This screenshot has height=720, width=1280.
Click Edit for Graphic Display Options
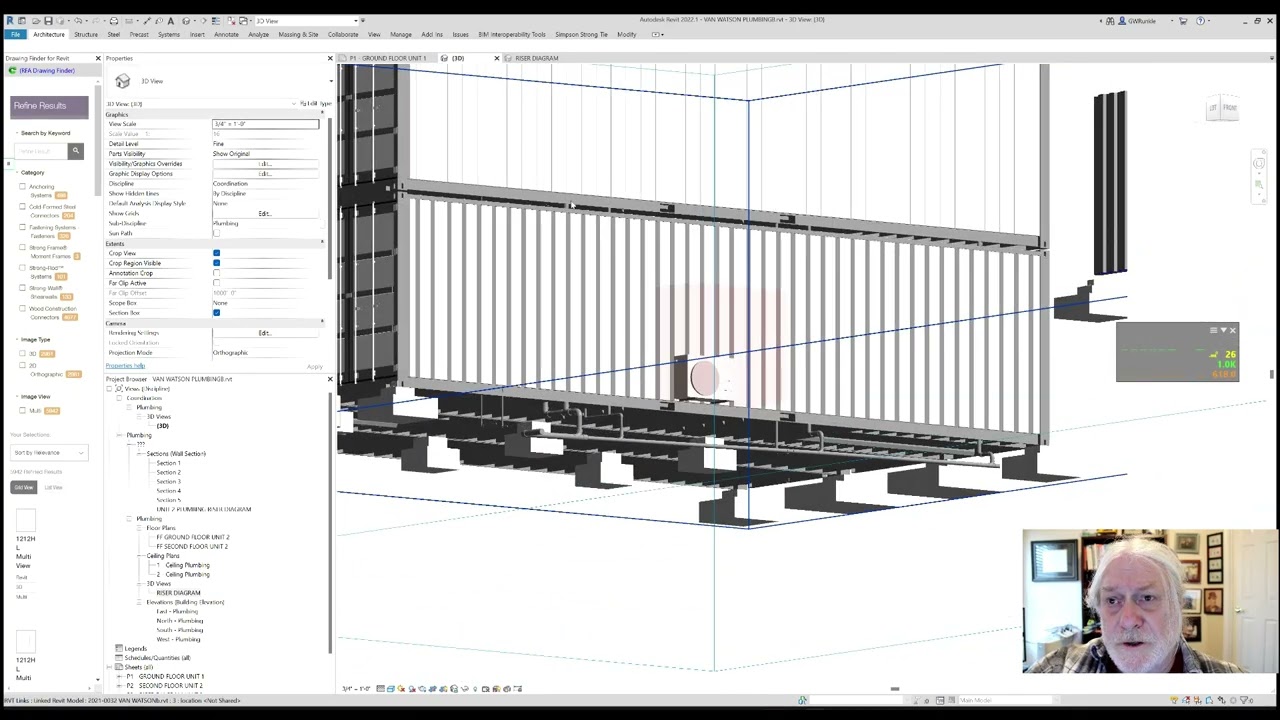tap(265, 174)
